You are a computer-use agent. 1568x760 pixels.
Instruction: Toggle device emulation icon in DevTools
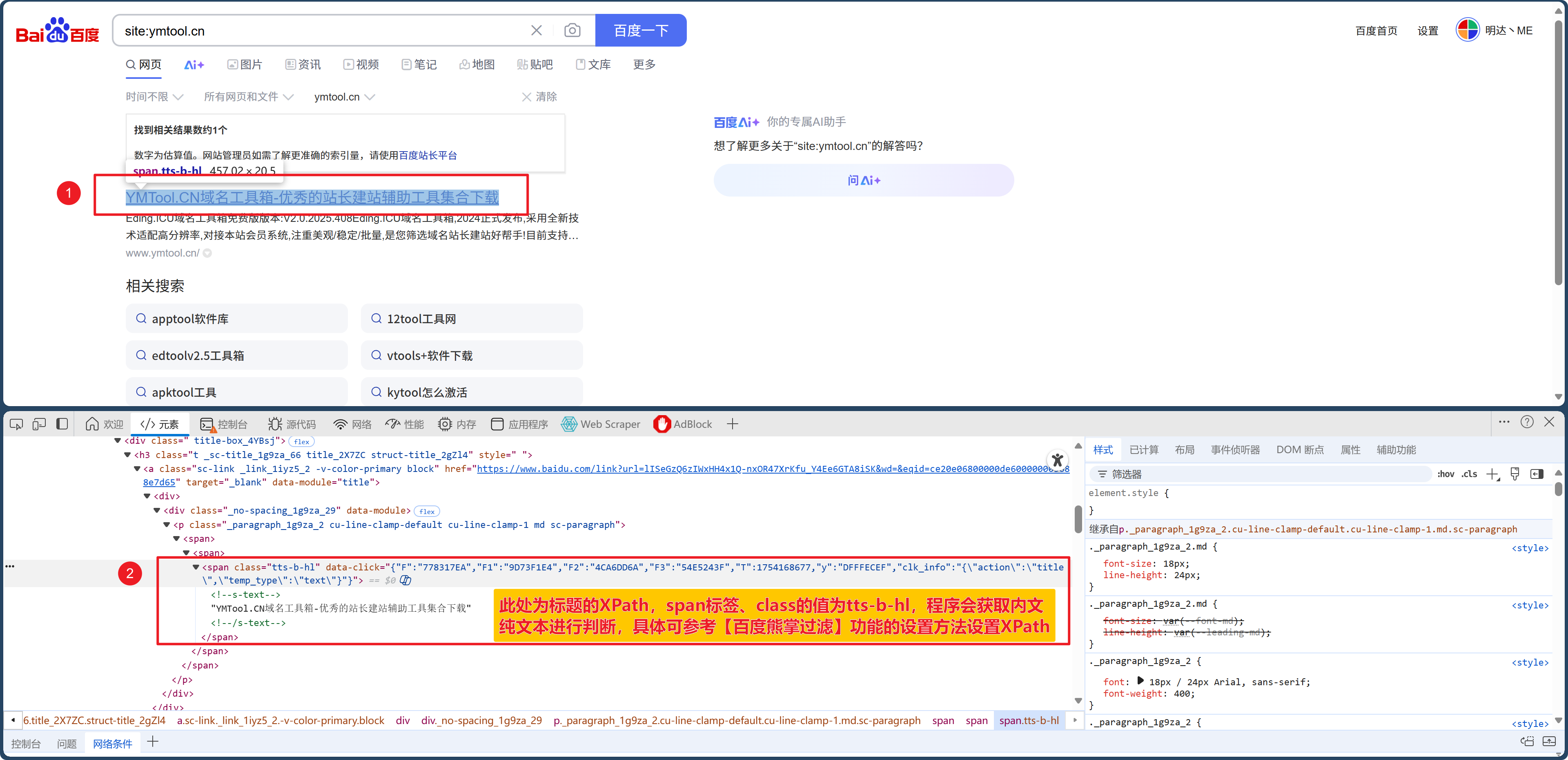coord(39,424)
